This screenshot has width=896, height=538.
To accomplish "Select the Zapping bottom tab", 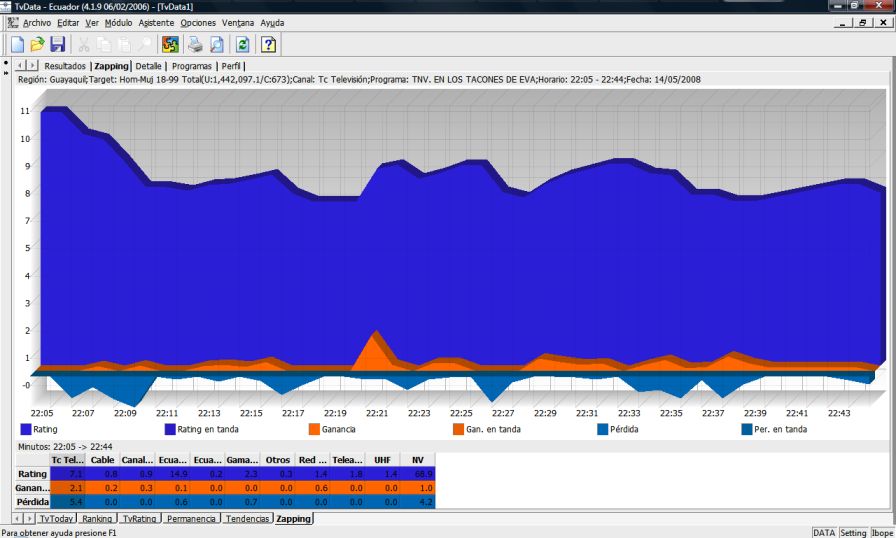I will click(x=293, y=519).
